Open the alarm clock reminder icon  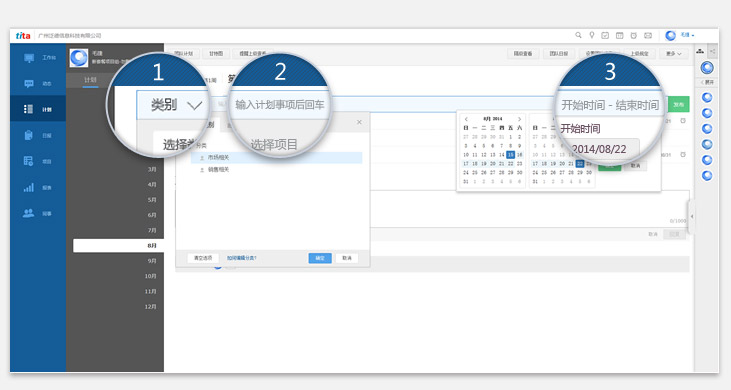tap(634, 35)
